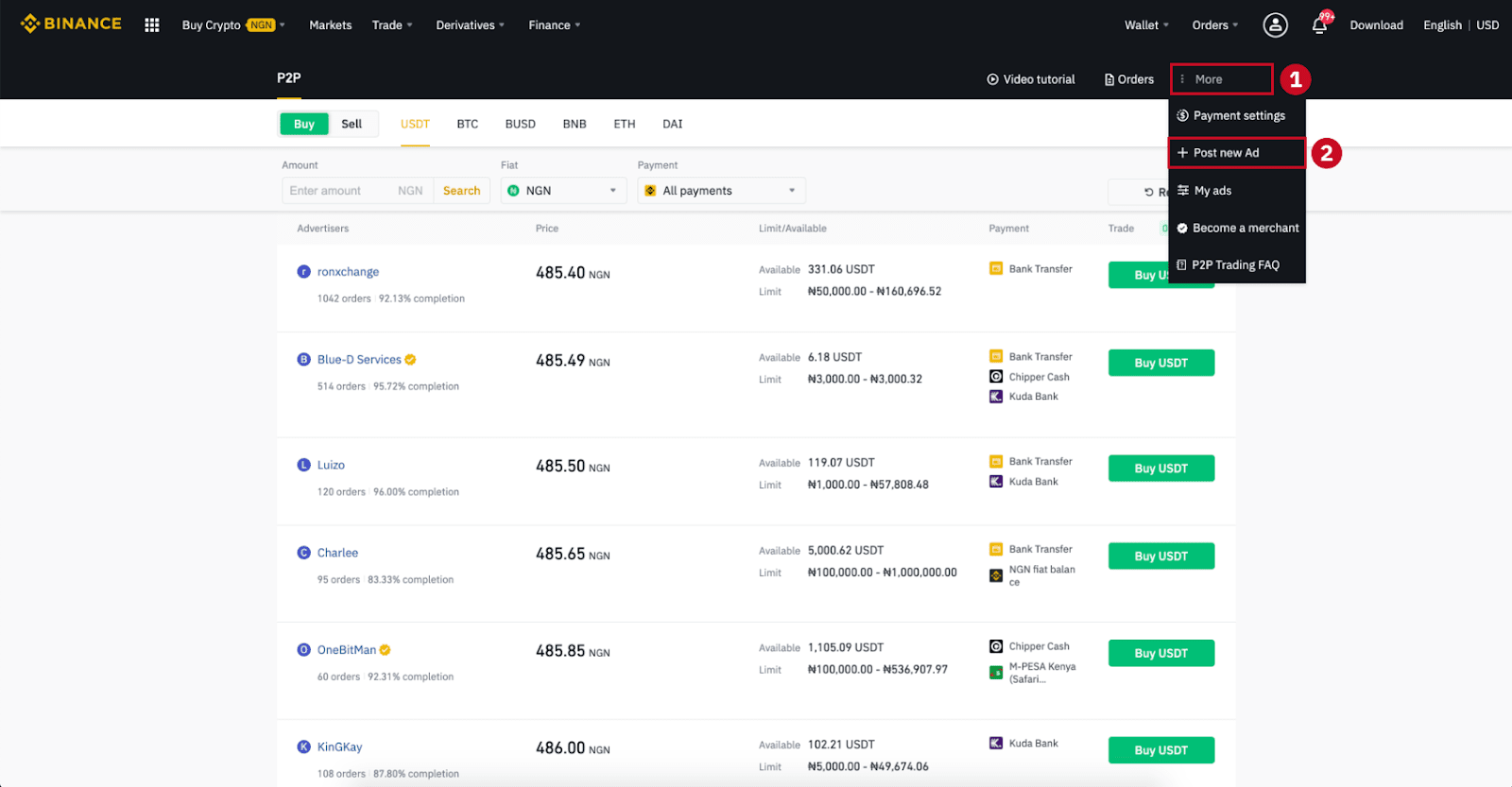Choose Become a merchant from menu
Viewport: 1512px width, 787px height.
click(1236, 228)
